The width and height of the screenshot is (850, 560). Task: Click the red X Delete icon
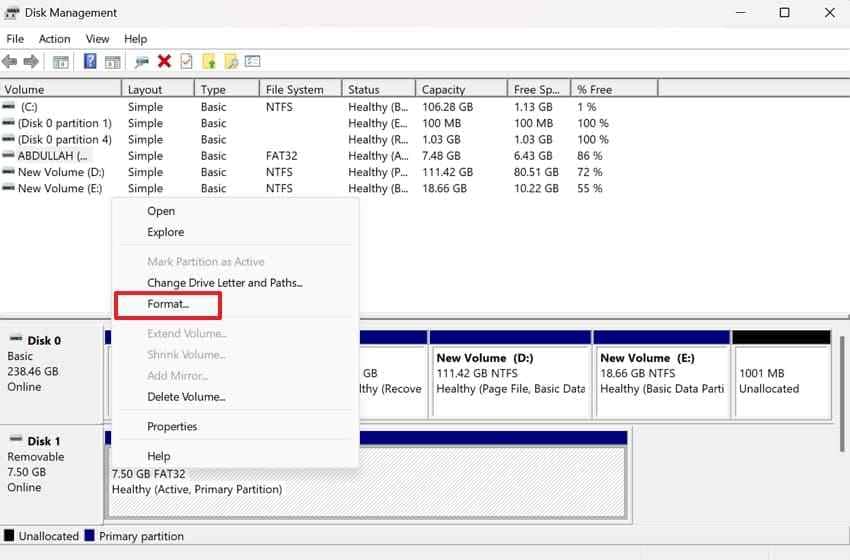[x=164, y=61]
